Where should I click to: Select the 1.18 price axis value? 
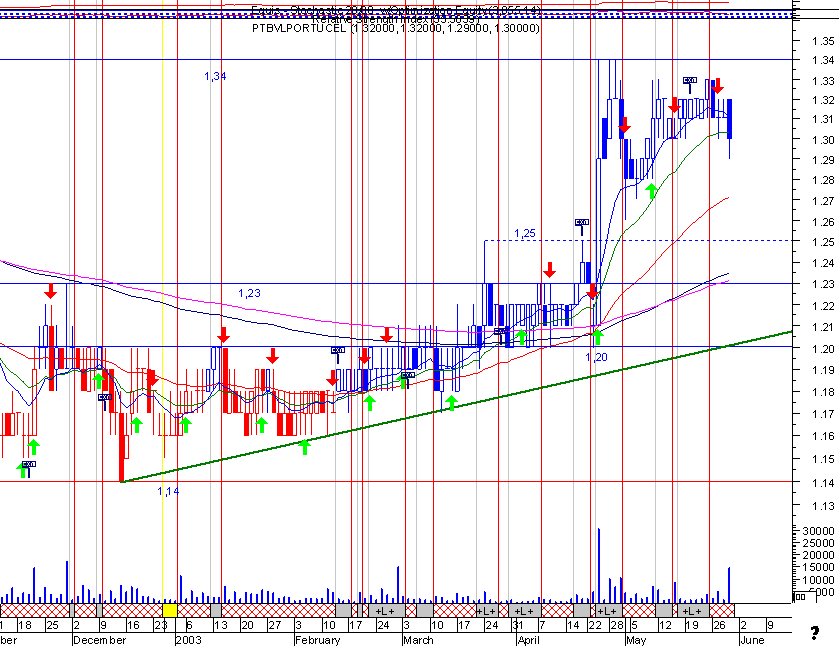pyautogui.click(x=823, y=392)
